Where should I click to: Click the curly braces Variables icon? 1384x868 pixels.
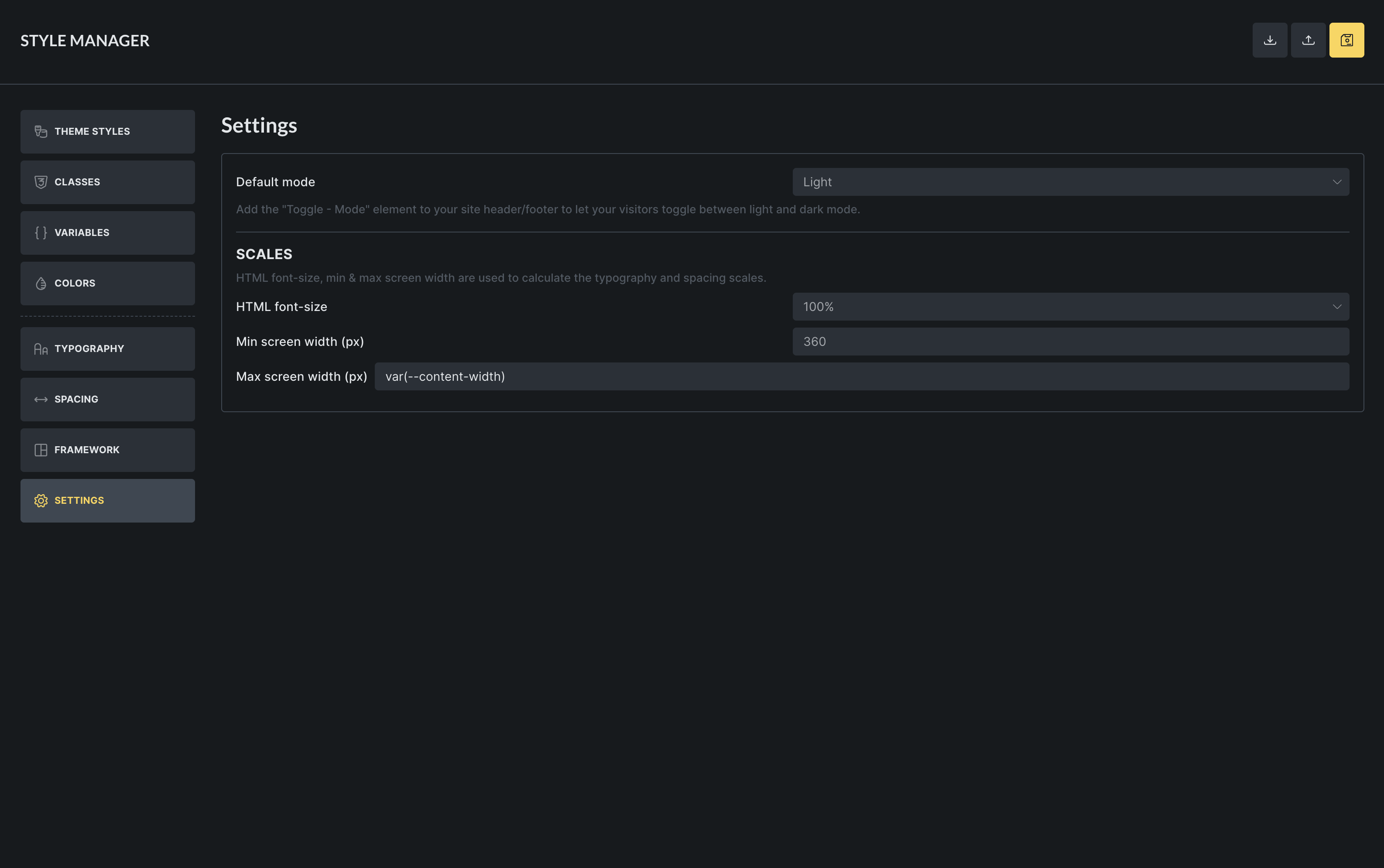pyautogui.click(x=41, y=232)
